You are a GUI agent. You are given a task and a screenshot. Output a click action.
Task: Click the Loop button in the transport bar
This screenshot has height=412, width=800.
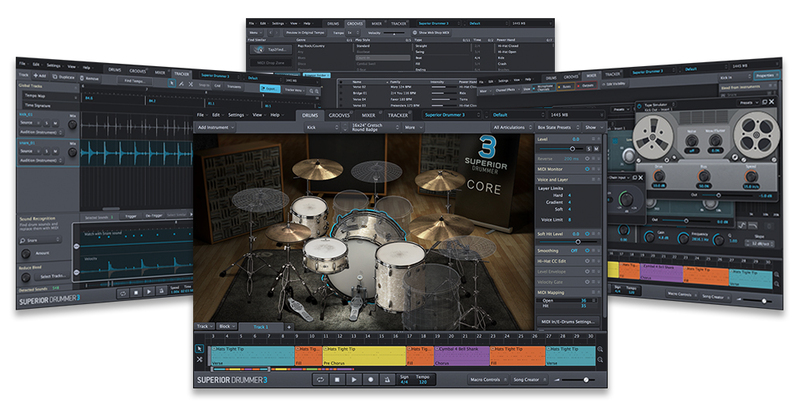tap(322, 380)
